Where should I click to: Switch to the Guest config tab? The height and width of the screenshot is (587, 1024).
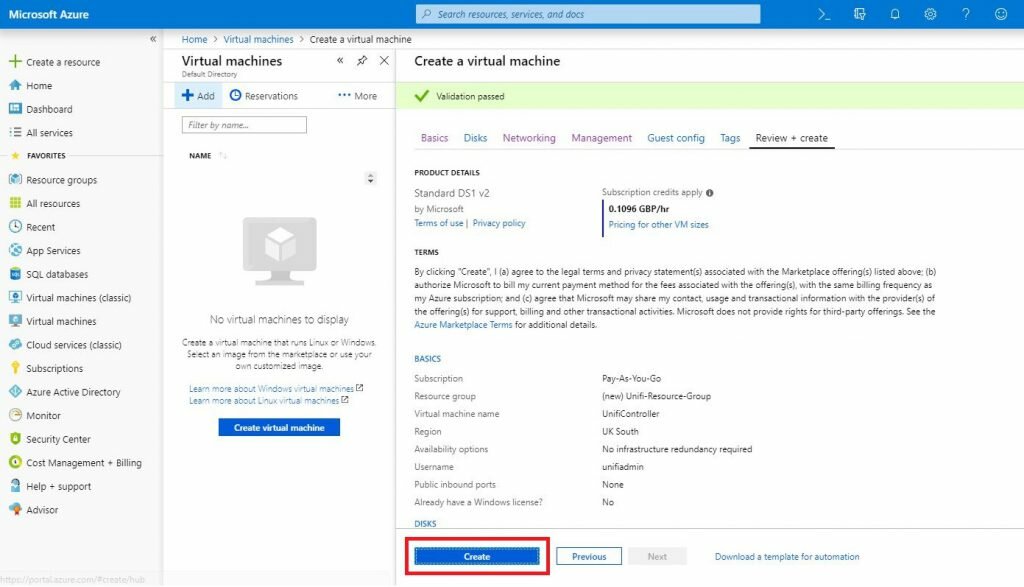(x=676, y=138)
